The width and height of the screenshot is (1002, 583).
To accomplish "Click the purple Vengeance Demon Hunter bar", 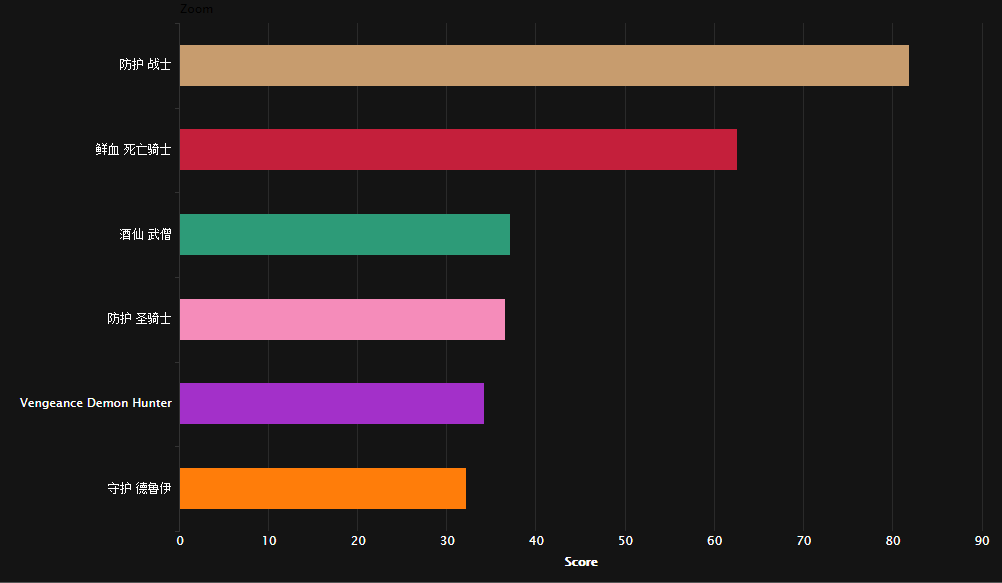I will pyautogui.click(x=332, y=403).
